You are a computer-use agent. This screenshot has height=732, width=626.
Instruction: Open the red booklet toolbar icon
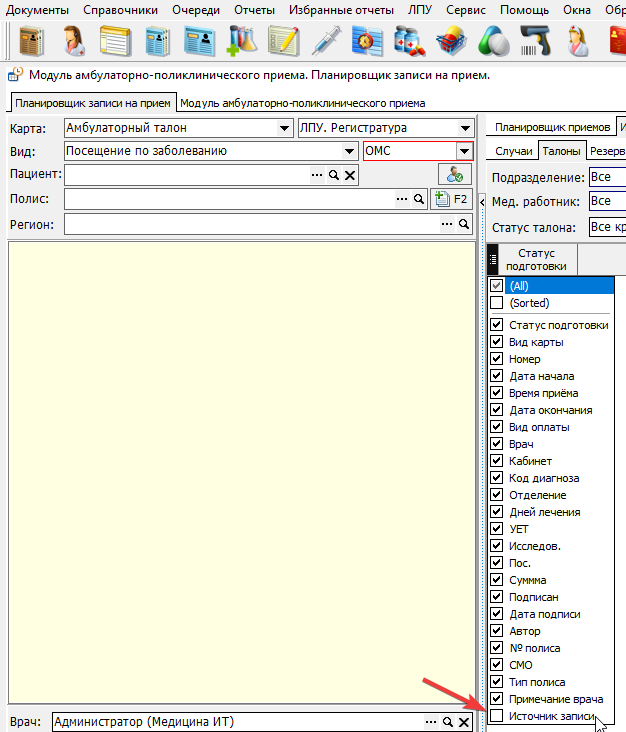point(618,41)
